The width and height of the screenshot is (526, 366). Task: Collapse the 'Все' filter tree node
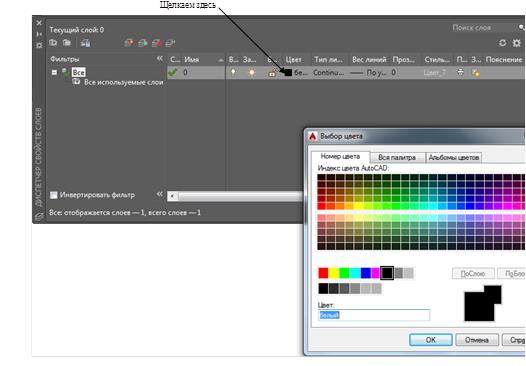pyautogui.click(x=54, y=72)
